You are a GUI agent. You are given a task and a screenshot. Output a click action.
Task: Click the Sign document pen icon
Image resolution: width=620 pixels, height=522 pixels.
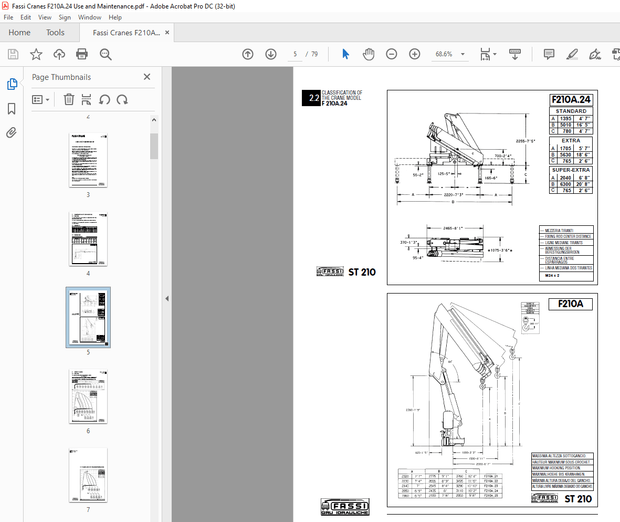coord(595,54)
